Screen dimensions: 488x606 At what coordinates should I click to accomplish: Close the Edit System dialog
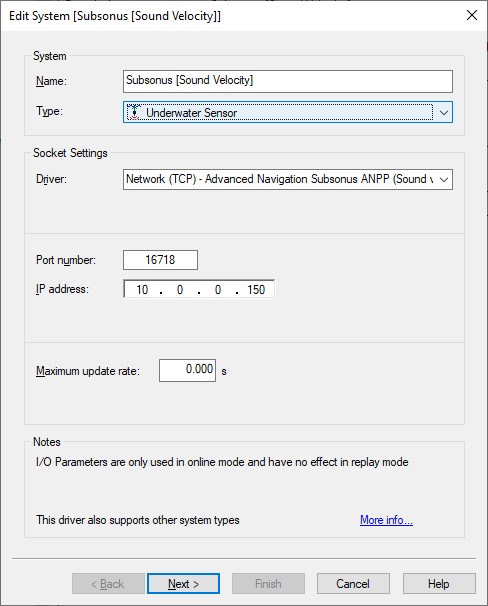pos(472,15)
